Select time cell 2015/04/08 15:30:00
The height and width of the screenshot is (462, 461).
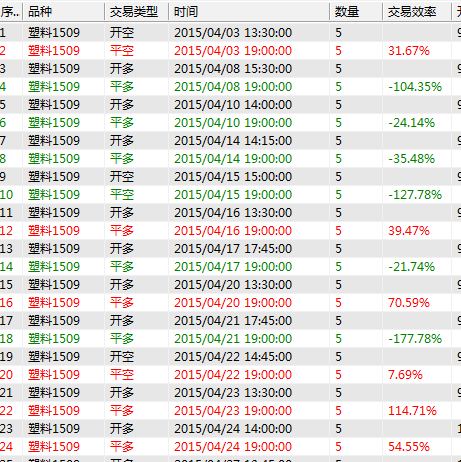coord(233,69)
